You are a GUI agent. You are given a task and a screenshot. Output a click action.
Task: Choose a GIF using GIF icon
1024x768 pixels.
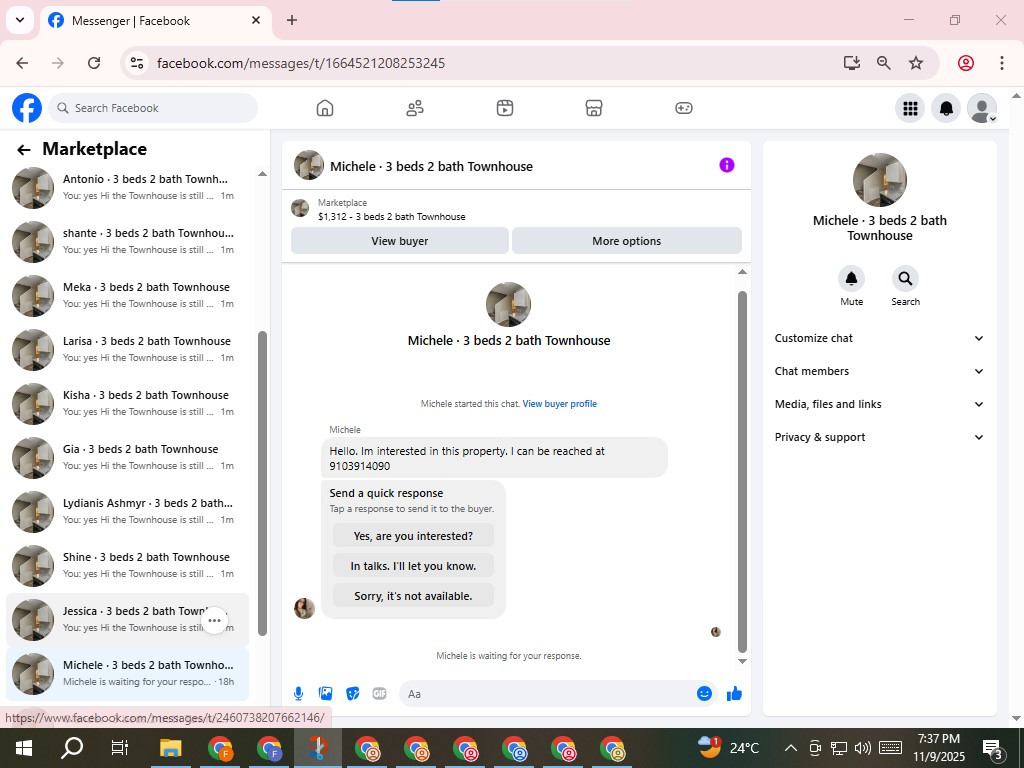tap(379, 694)
